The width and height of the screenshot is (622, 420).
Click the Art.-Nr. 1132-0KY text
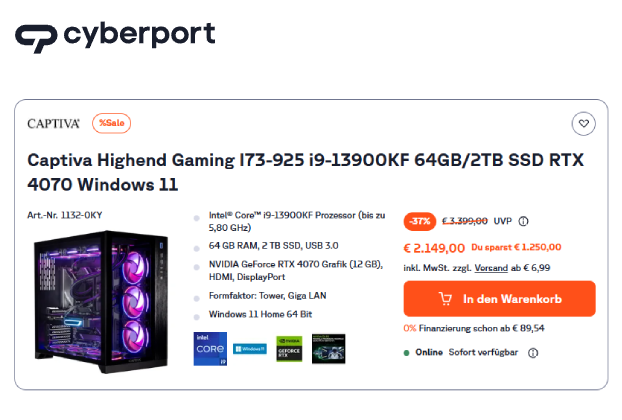pos(65,215)
